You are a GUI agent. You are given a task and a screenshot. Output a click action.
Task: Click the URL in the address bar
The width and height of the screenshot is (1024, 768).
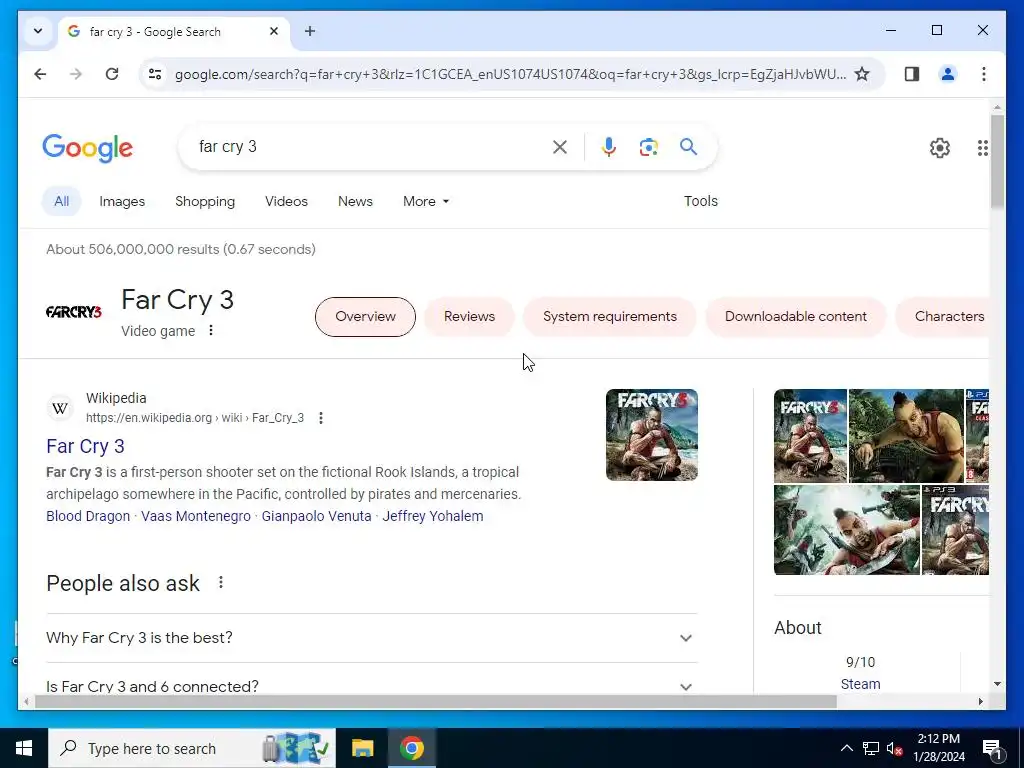coord(509,74)
